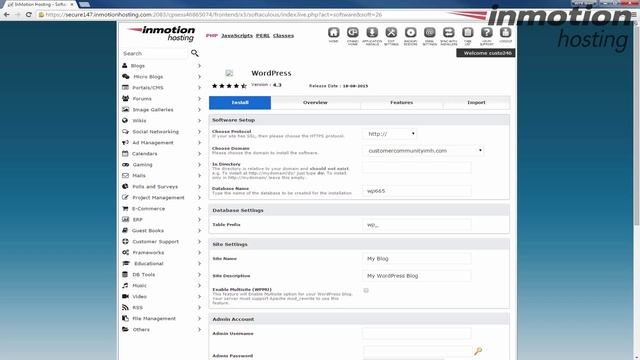The image size is (640, 360).
Task: Click the Image Galleries picture icon
Action: tap(125, 109)
